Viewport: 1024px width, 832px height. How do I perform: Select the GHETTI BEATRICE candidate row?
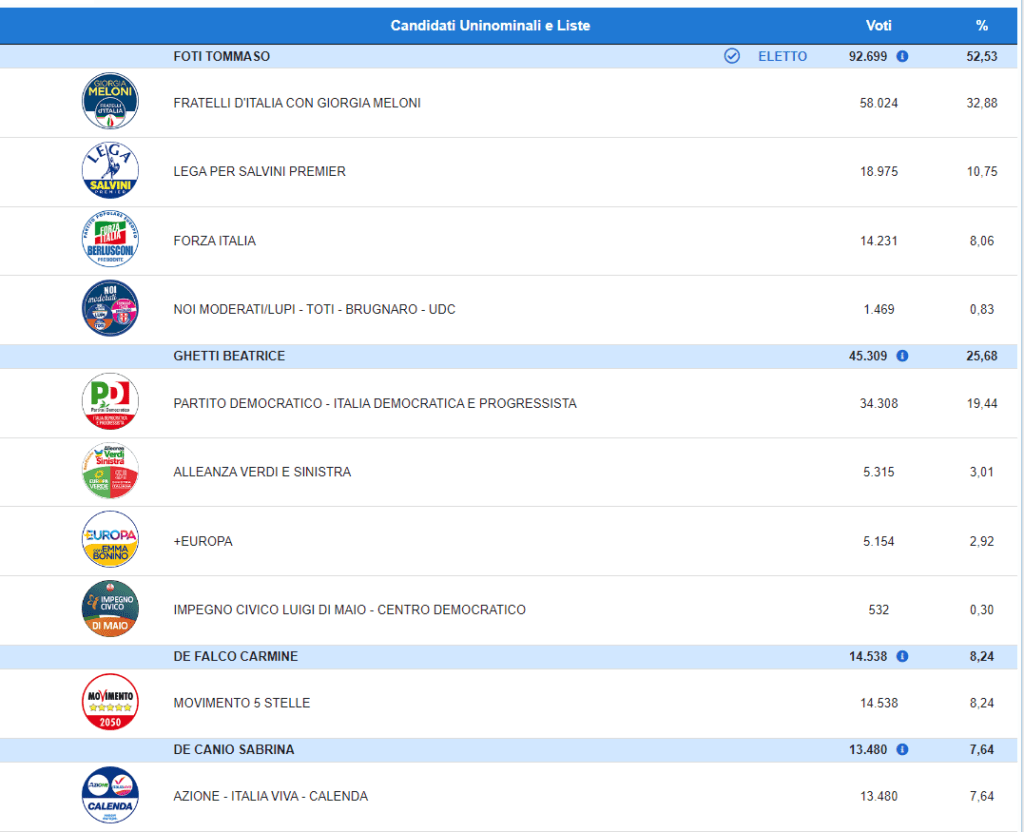click(x=228, y=356)
